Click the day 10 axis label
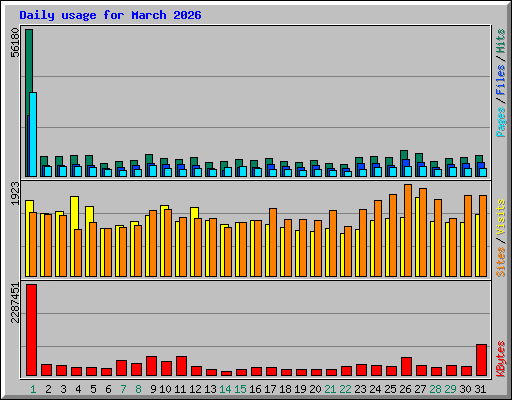Screen dimensions: 512x400 [165, 389]
